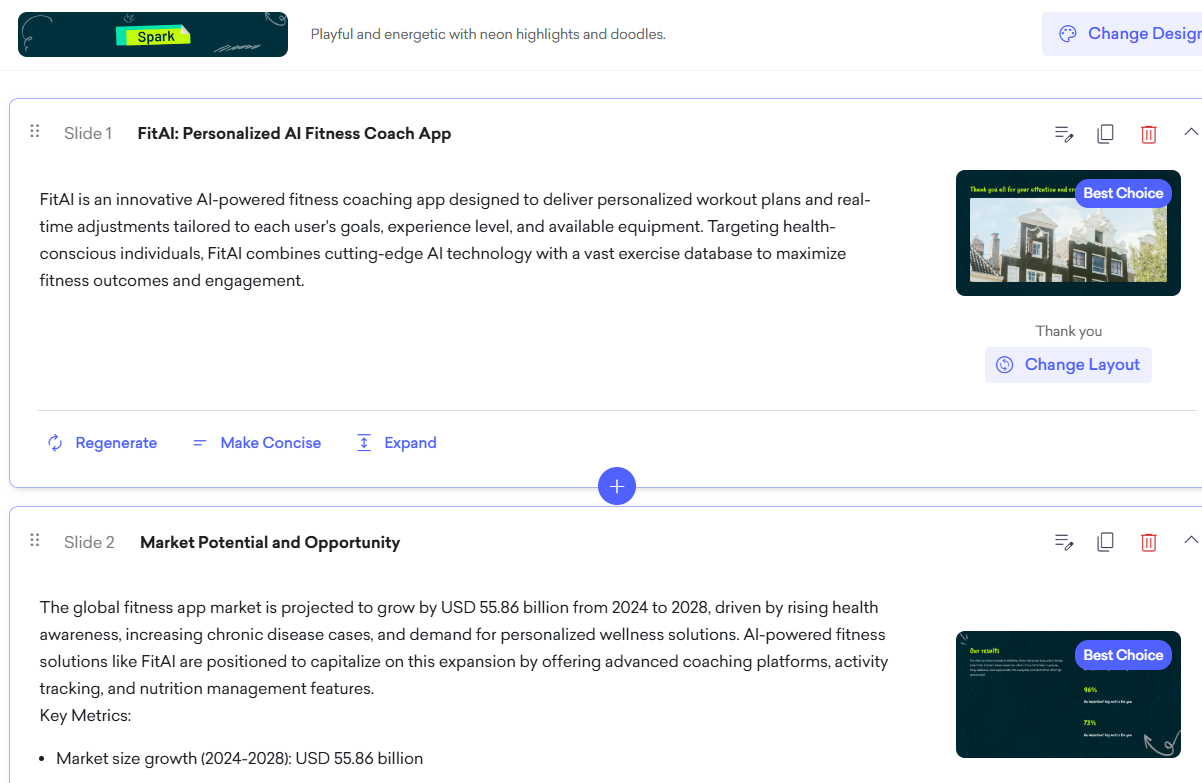This screenshot has width=1202, height=783.
Task: Collapse Slide 1 with the chevron arrow
Action: click(1191, 131)
